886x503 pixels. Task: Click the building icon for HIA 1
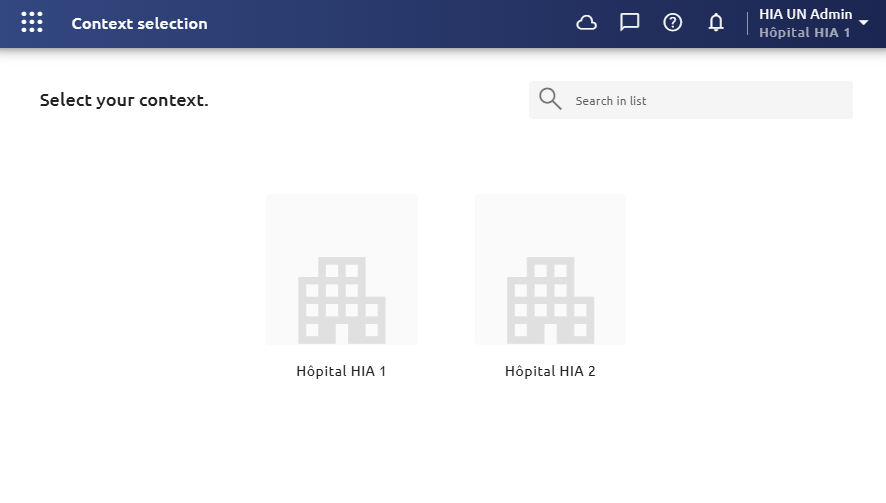pyautogui.click(x=342, y=300)
